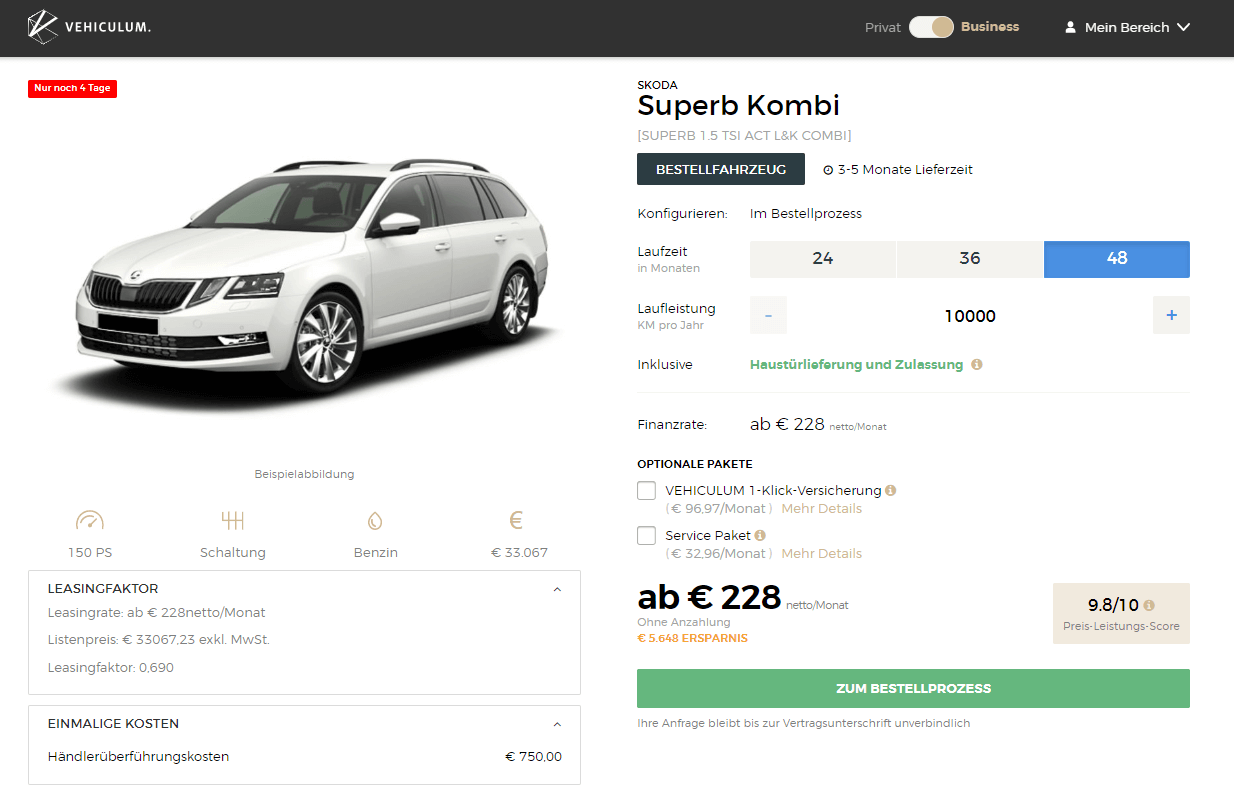
Task: Click the gearshift Schaltung icon
Action: pyautogui.click(x=233, y=520)
